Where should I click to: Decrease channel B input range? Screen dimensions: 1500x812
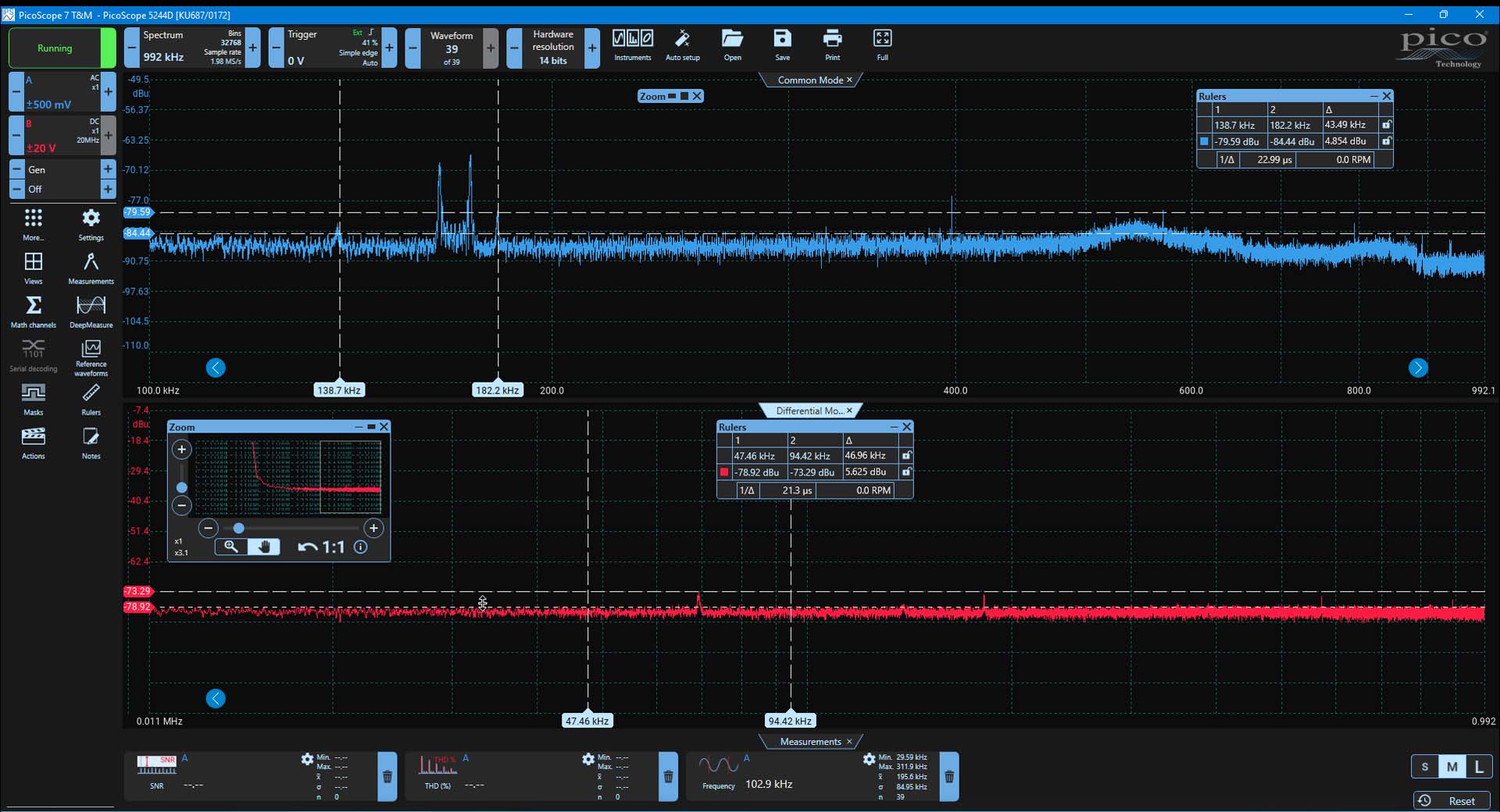16,136
